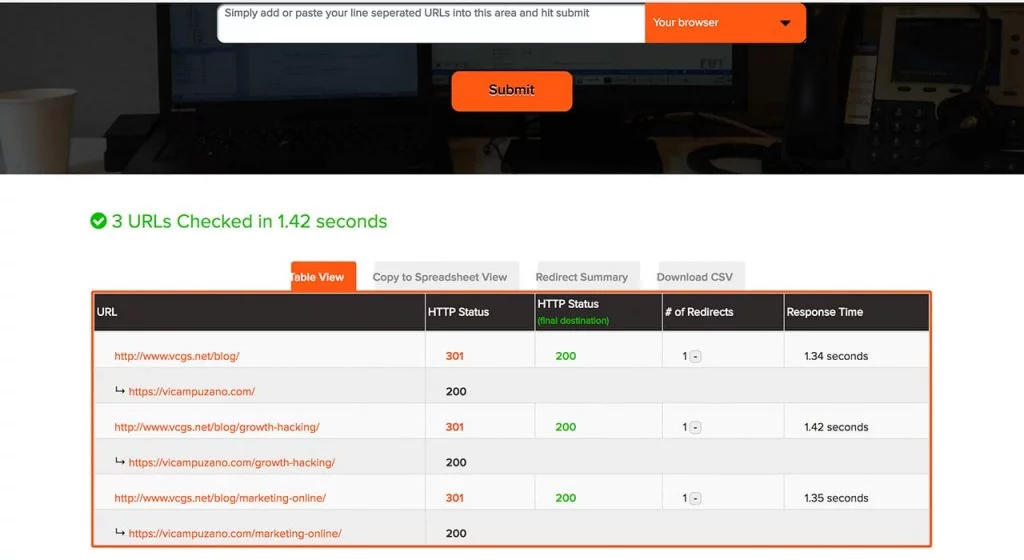Viewport: 1024px width, 560px height.
Task: Collapse redirects for the vcgs.net/blog/ row
Action: [x=695, y=357]
